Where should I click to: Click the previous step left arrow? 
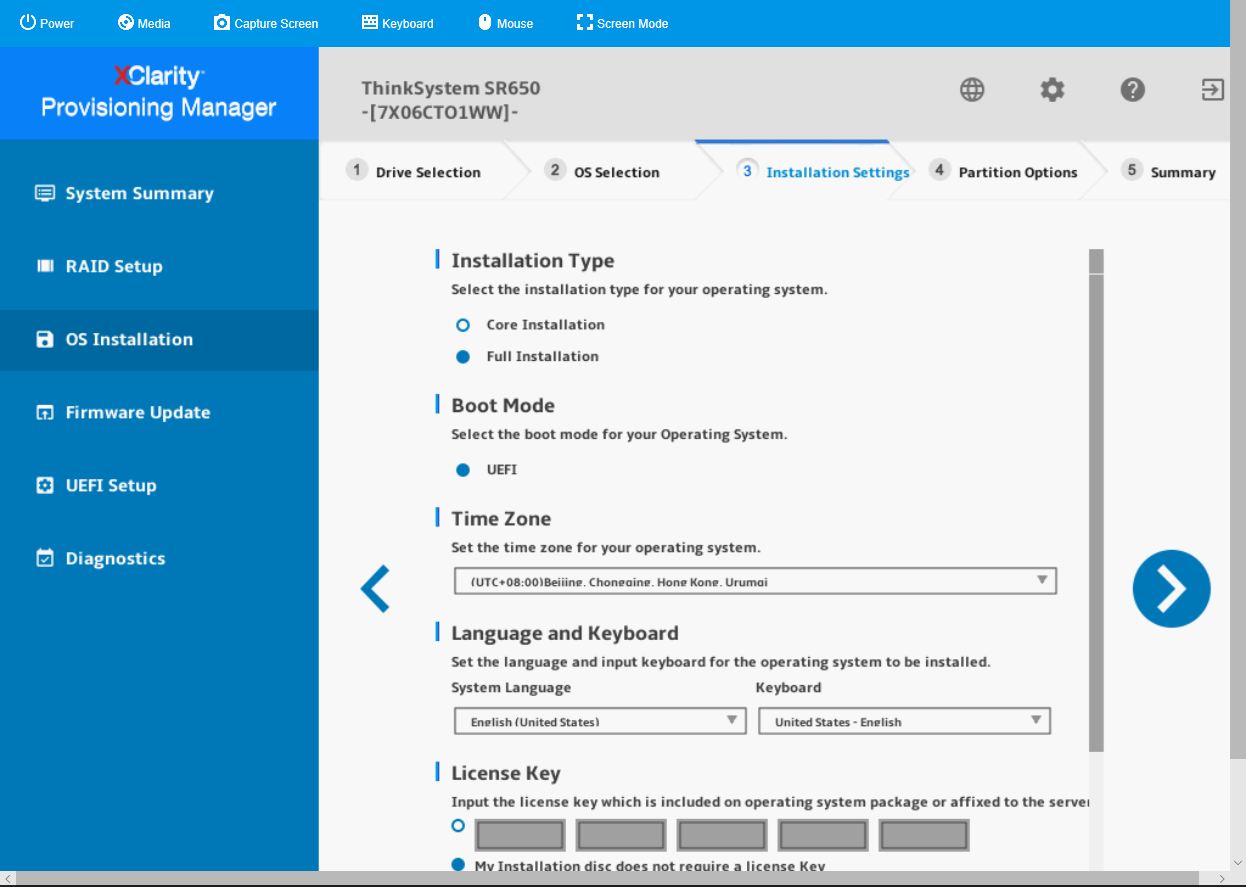coord(375,589)
